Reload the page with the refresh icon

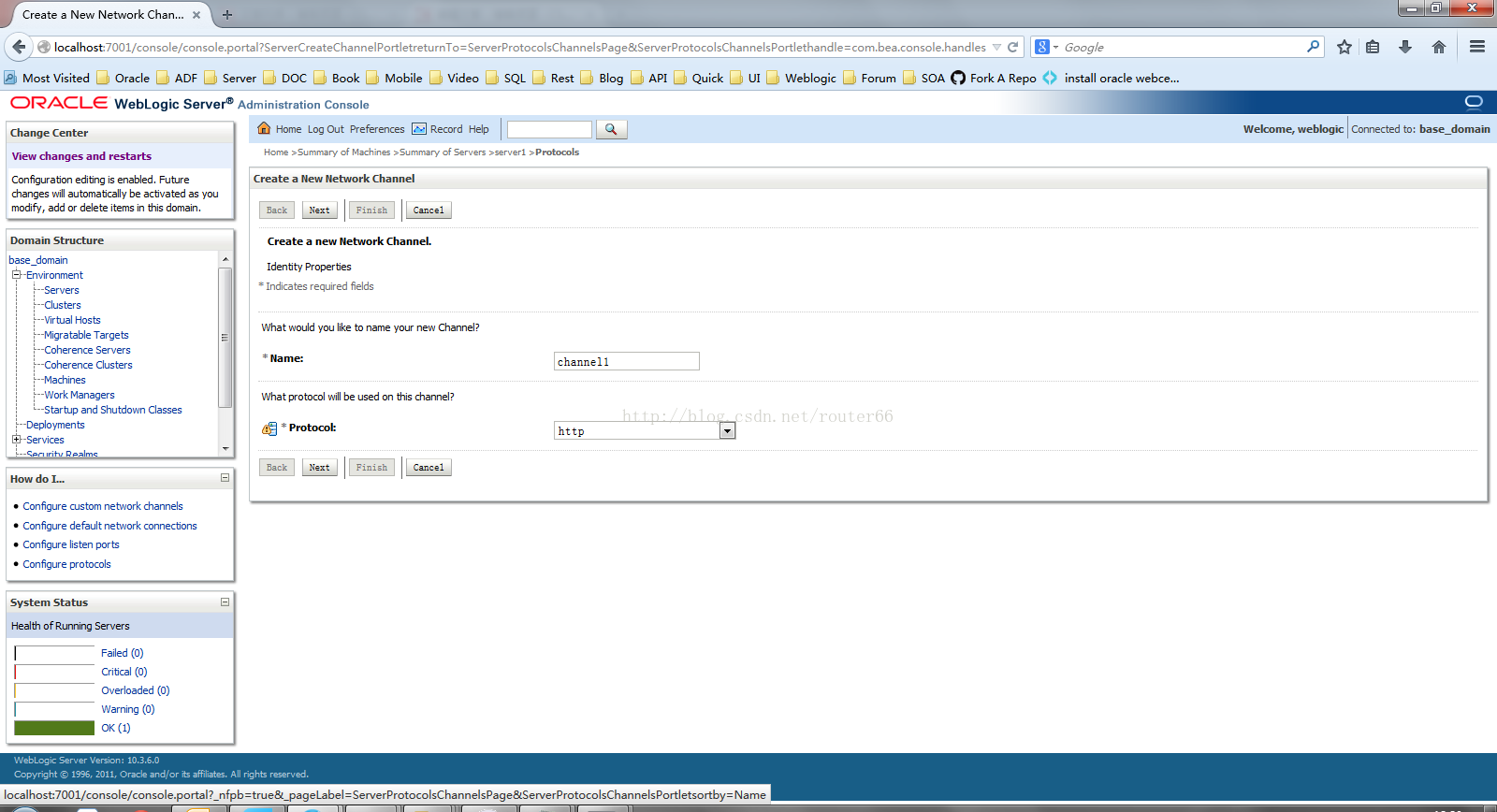(1012, 47)
